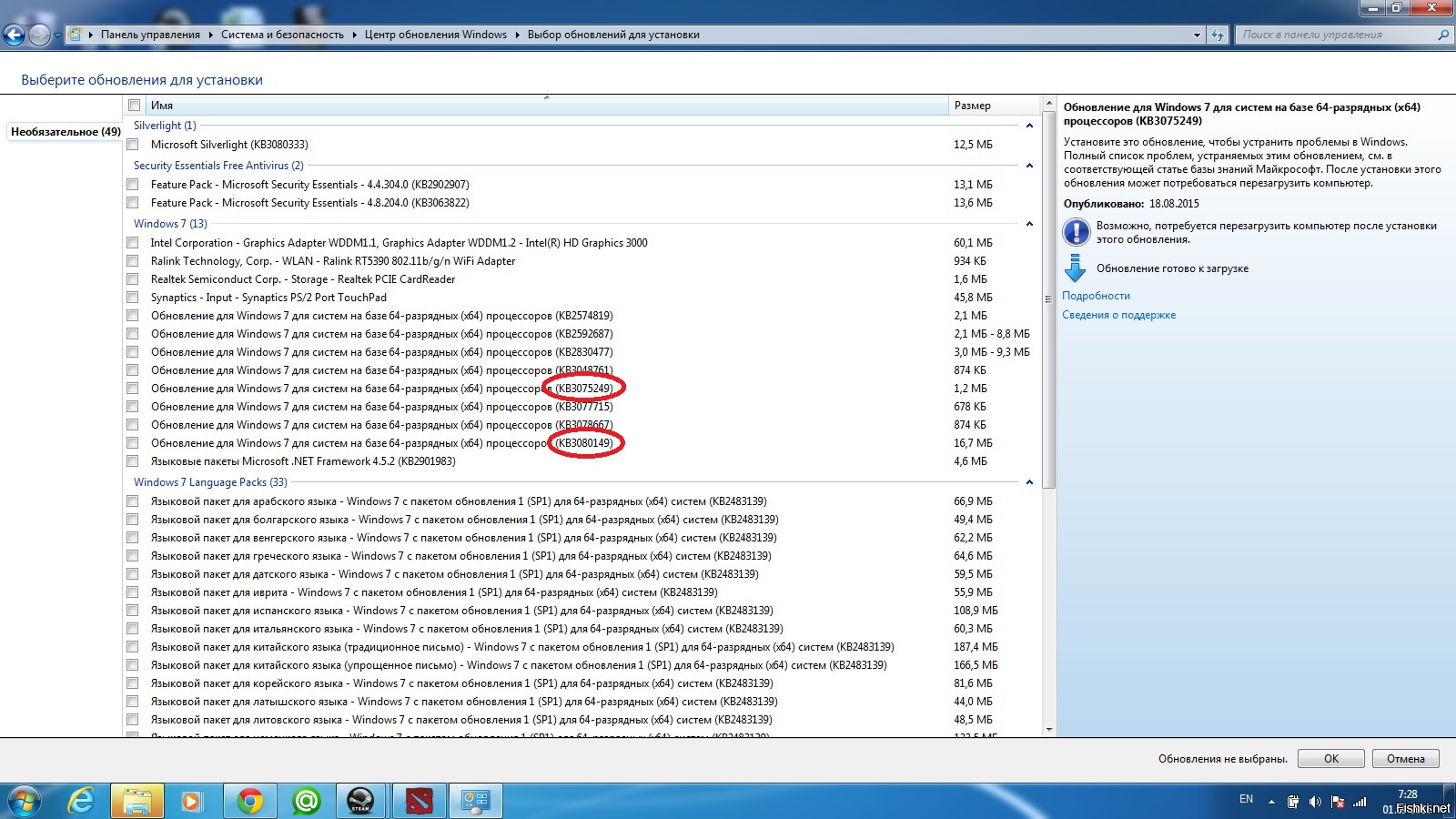Click the EN language indicator
Image resolution: width=1456 pixels, height=819 pixels.
tap(1246, 799)
